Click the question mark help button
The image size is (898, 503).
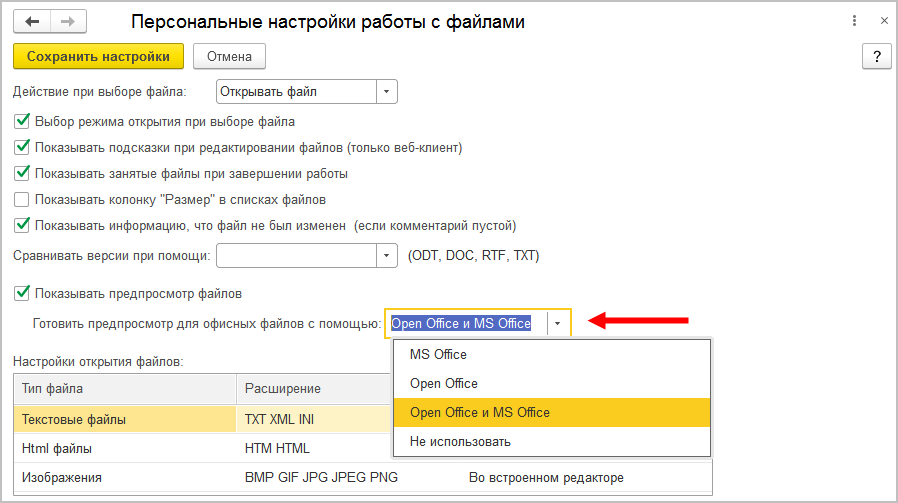(876, 57)
